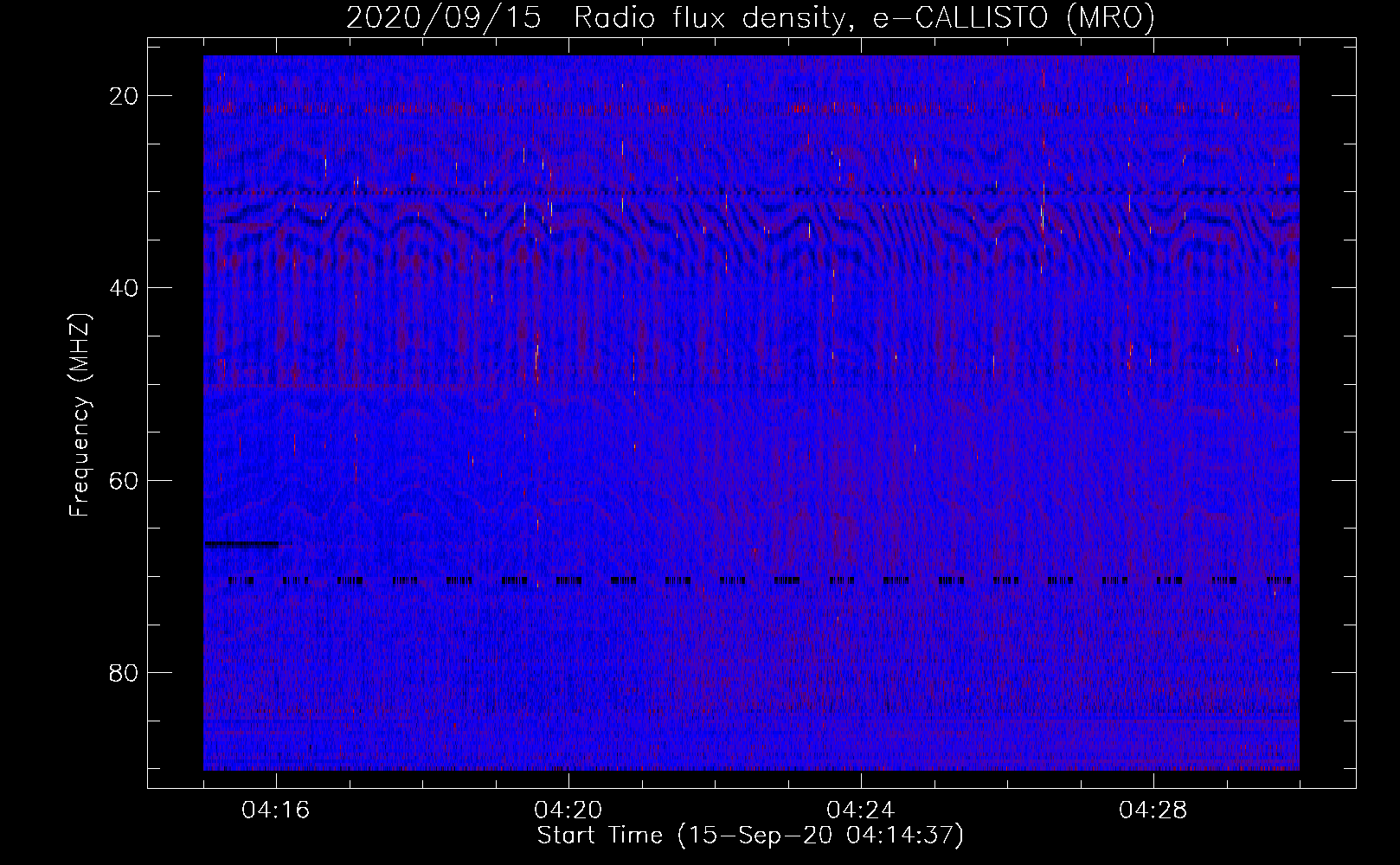Image resolution: width=1400 pixels, height=865 pixels.
Task: Click the date '2020/09/15' in the title
Action: click(x=444, y=19)
